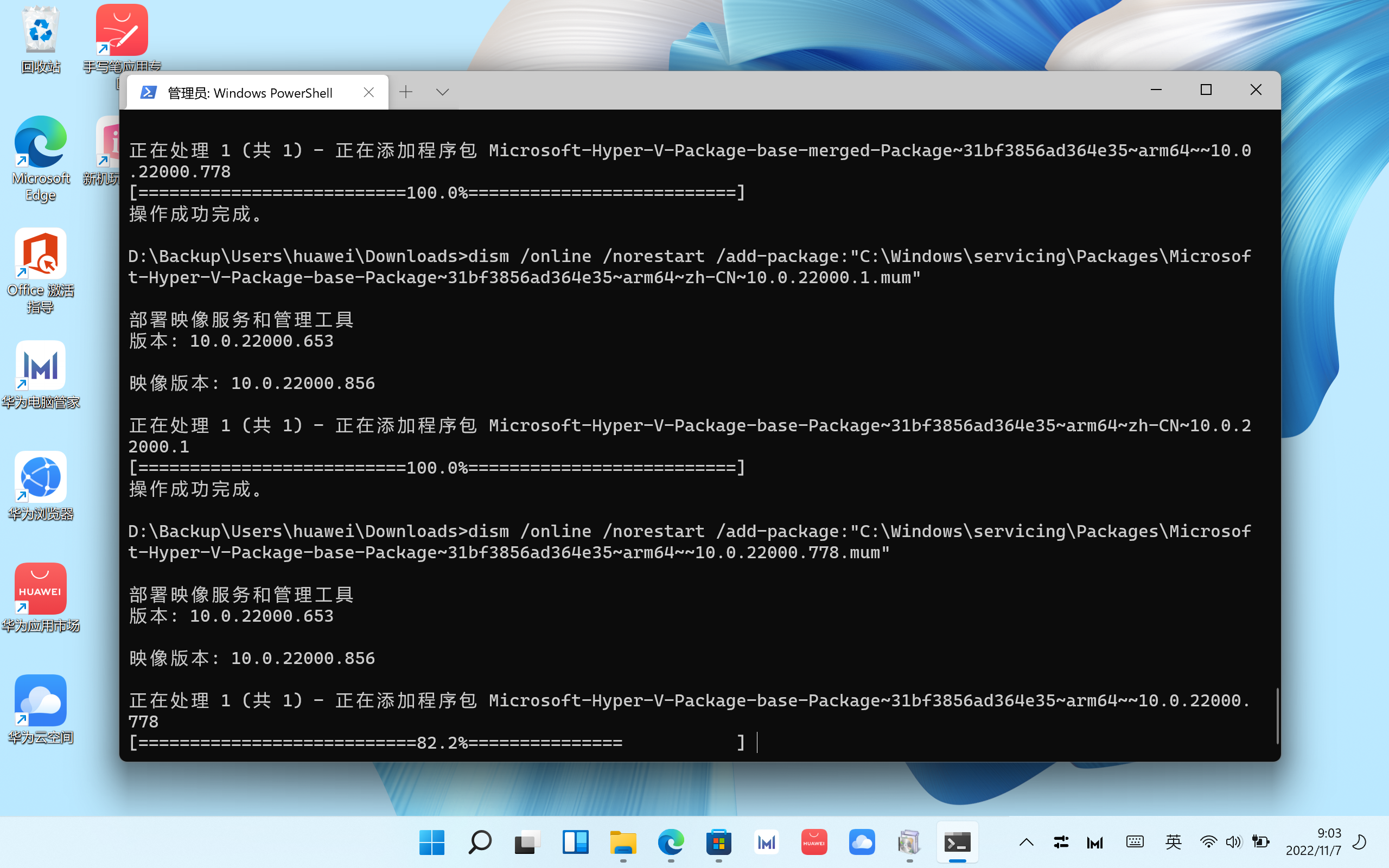
Task: Close the Windows PowerShell tab
Action: pyautogui.click(x=368, y=92)
